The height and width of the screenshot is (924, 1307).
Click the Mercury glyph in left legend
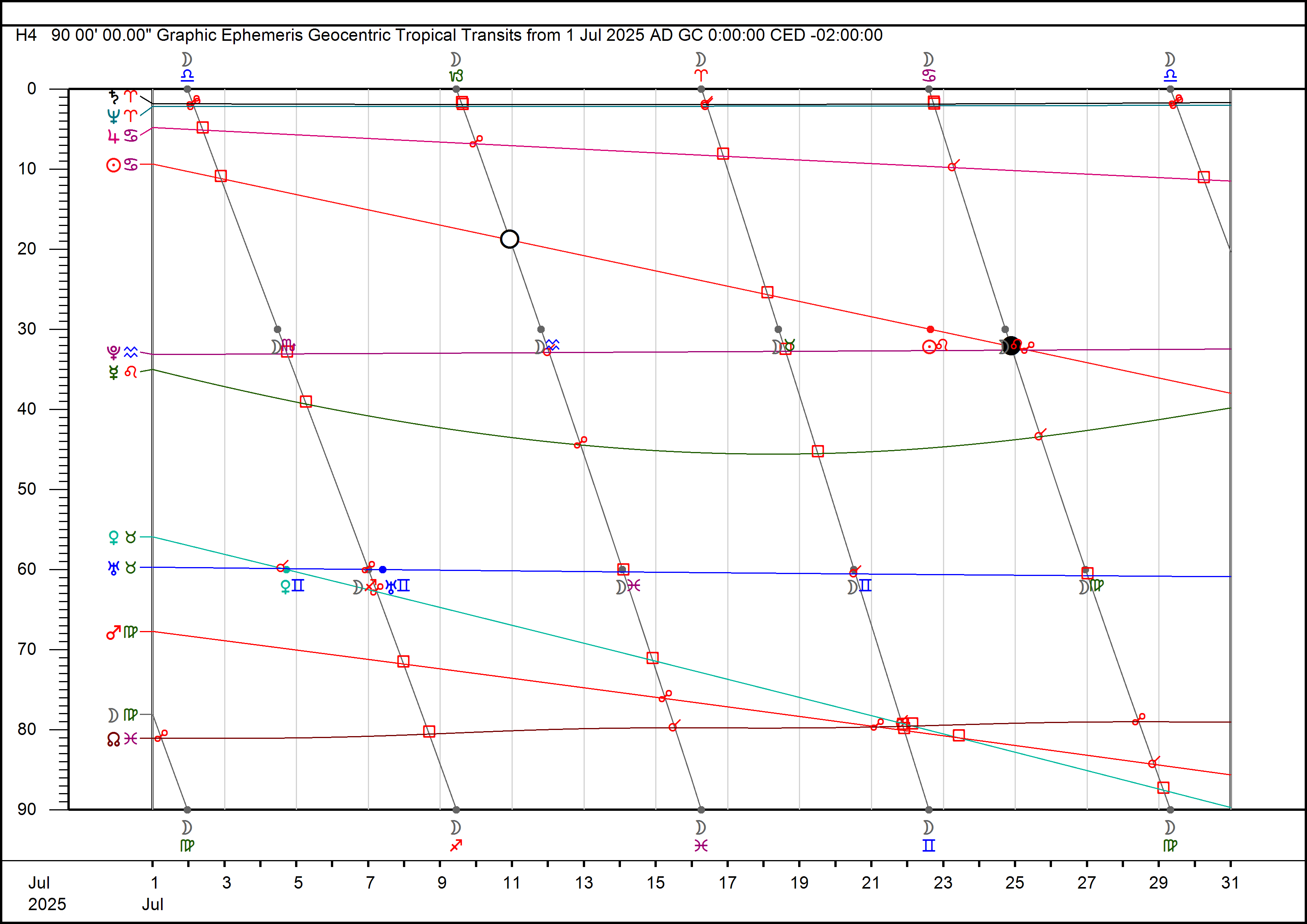pos(114,373)
